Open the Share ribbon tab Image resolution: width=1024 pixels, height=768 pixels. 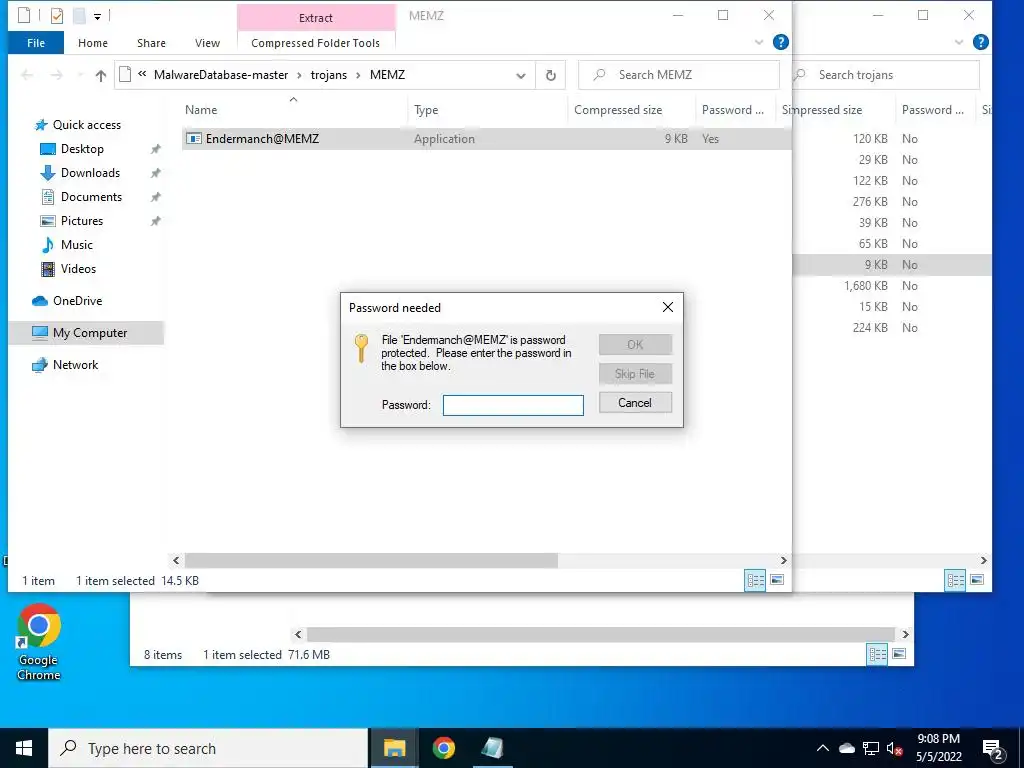[x=151, y=43]
